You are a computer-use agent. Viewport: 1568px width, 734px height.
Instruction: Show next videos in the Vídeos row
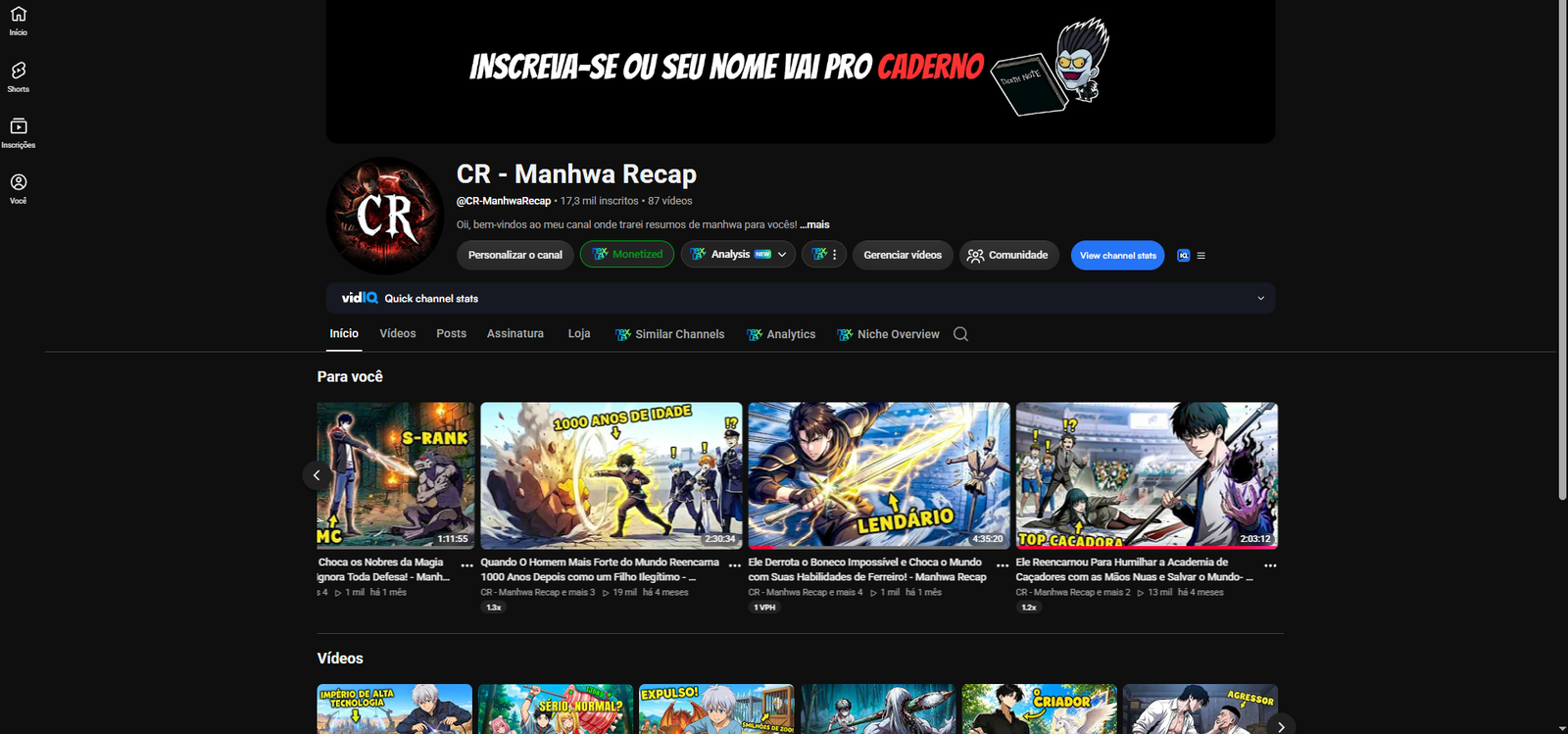(x=1281, y=726)
